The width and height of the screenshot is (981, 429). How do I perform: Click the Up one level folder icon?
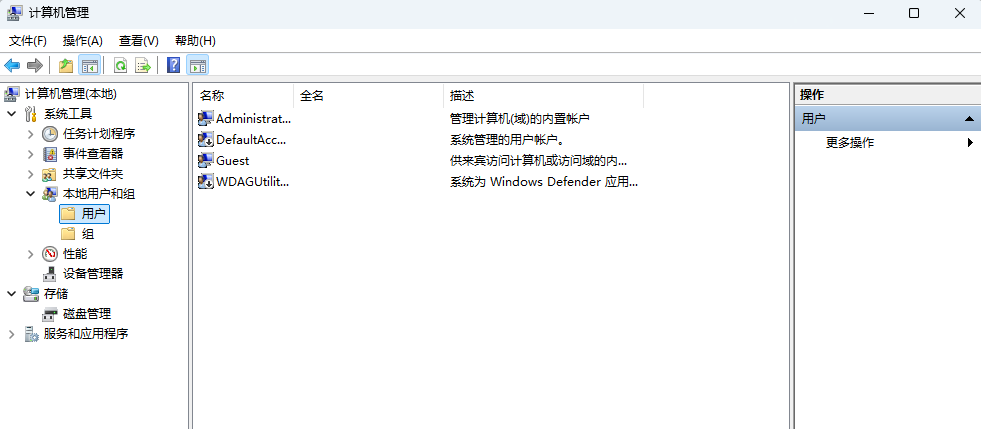tap(66, 65)
